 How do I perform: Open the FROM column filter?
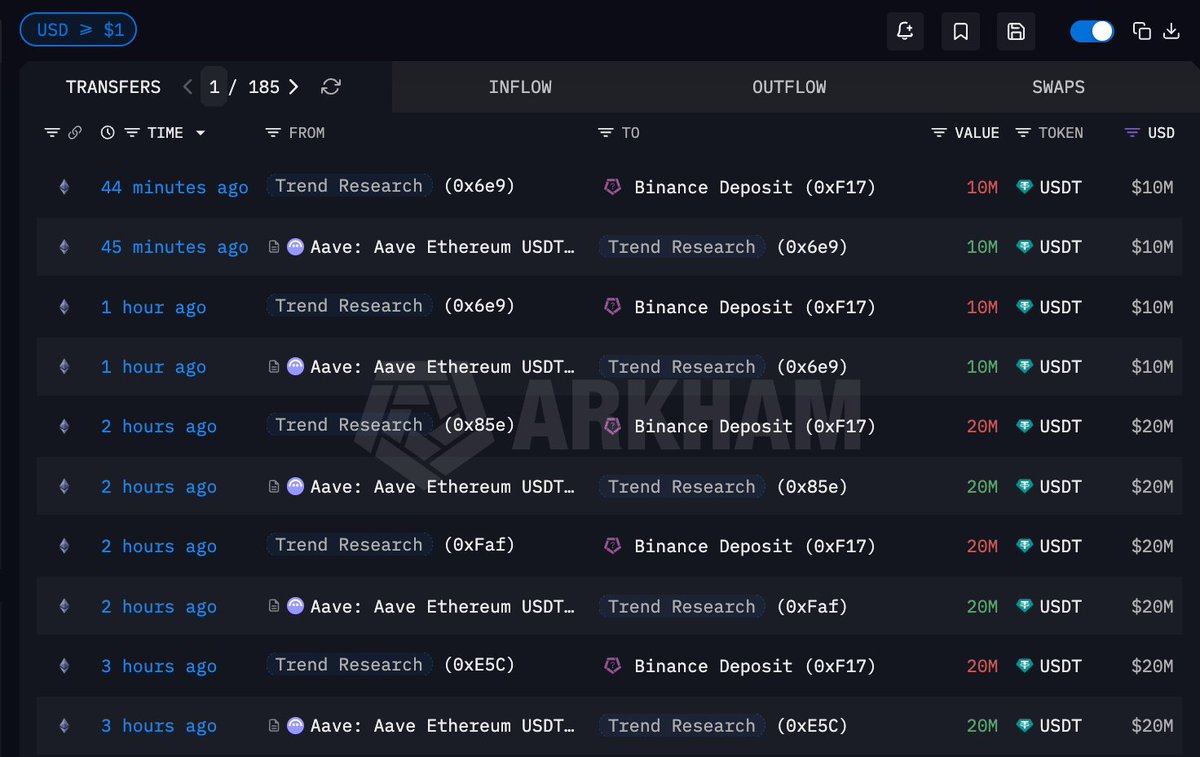[273, 133]
